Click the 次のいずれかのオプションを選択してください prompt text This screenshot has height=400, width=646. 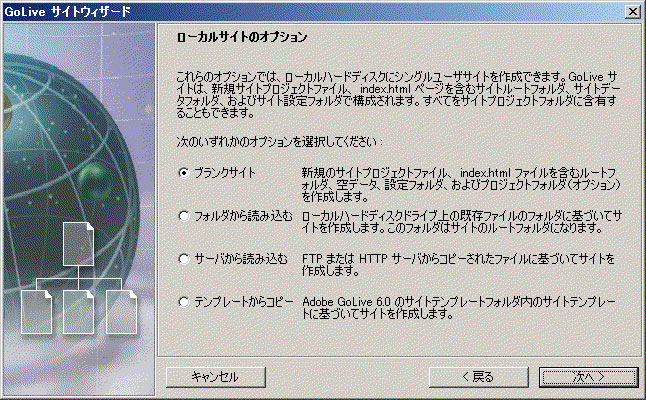(x=273, y=142)
